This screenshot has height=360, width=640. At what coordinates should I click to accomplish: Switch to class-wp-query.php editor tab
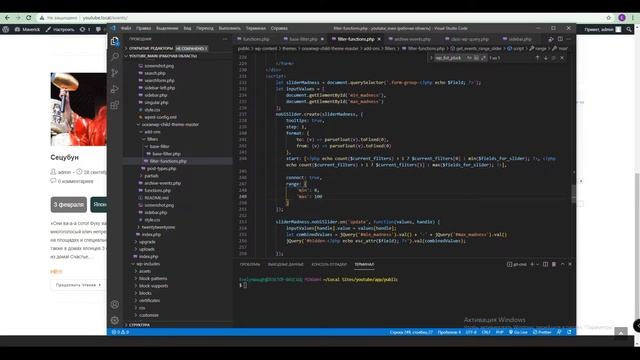[x=469, y=39]
